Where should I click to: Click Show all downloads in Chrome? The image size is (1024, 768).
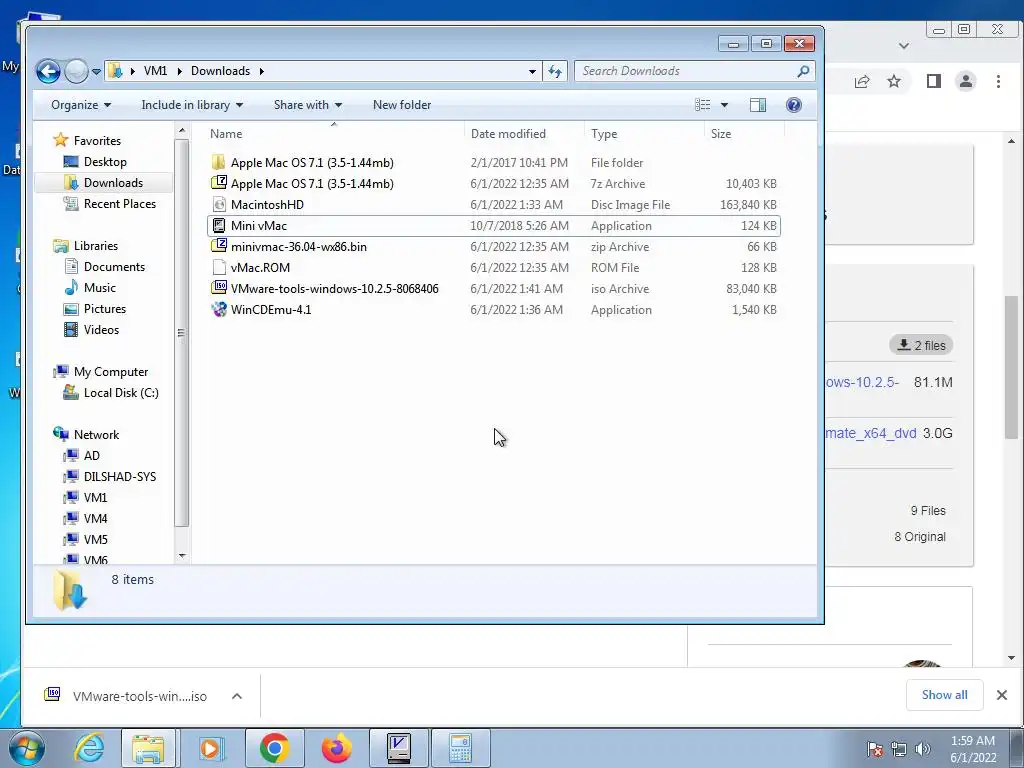944,695
